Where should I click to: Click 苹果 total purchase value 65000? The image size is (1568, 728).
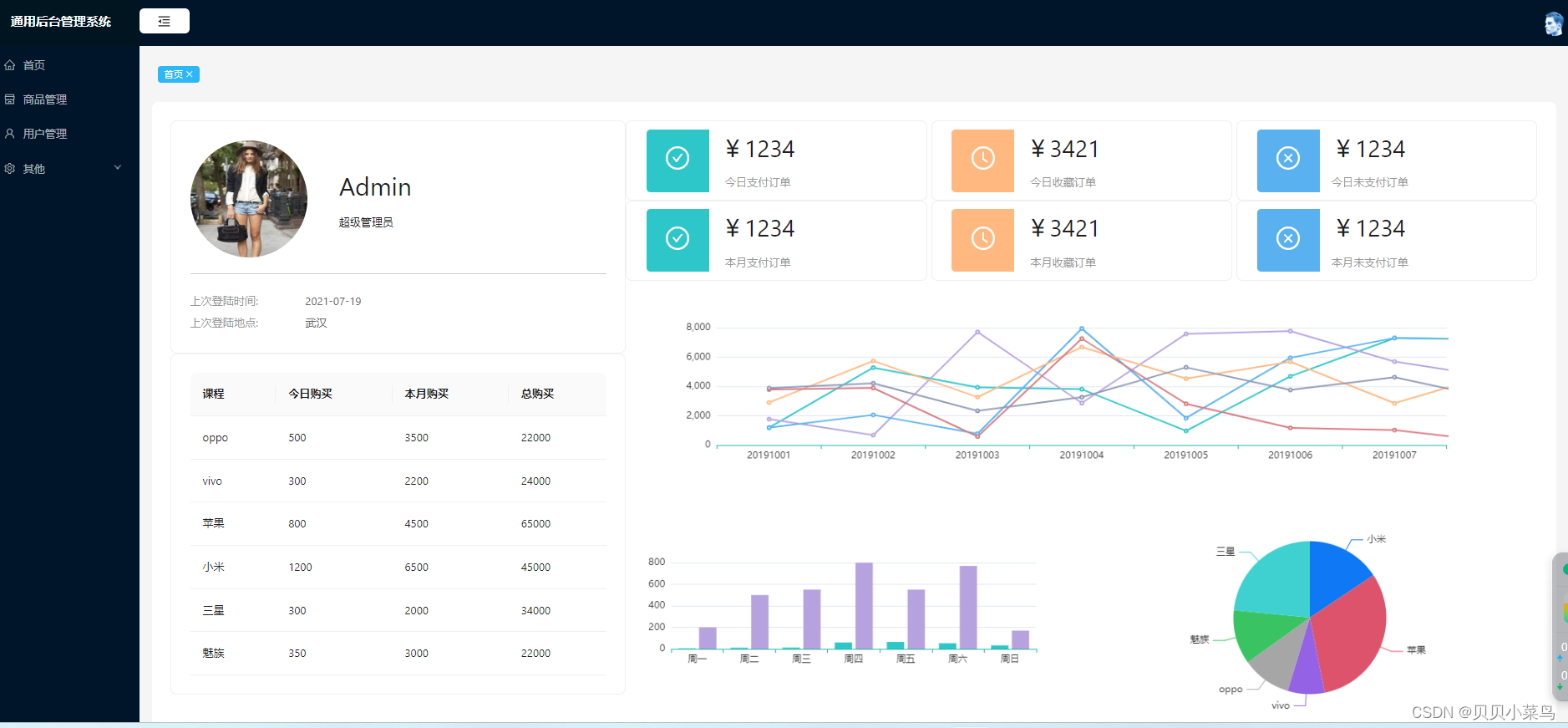pyautogui.click(x=535, y=524)
